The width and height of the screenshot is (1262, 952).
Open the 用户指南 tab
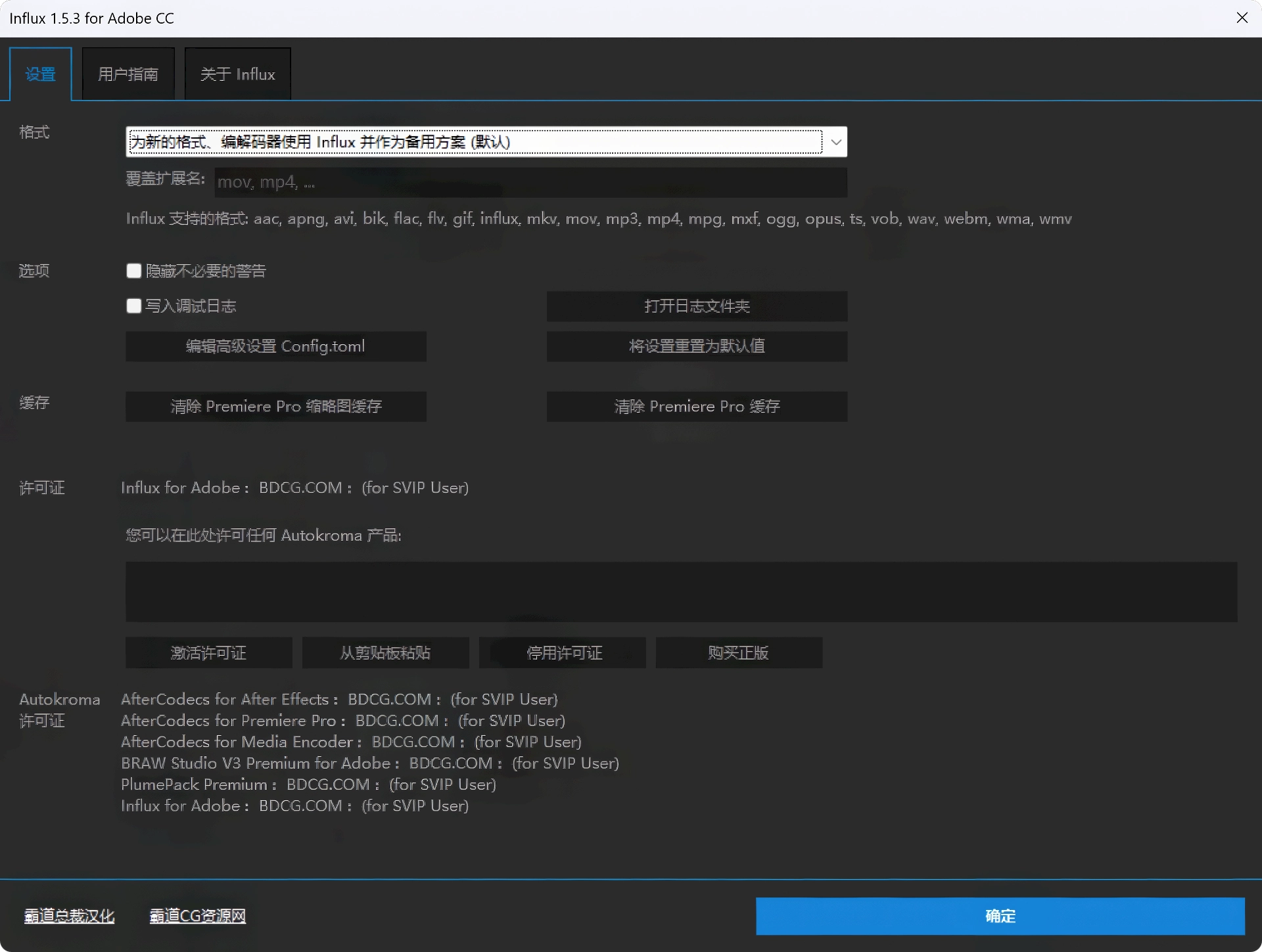(128, 74)
